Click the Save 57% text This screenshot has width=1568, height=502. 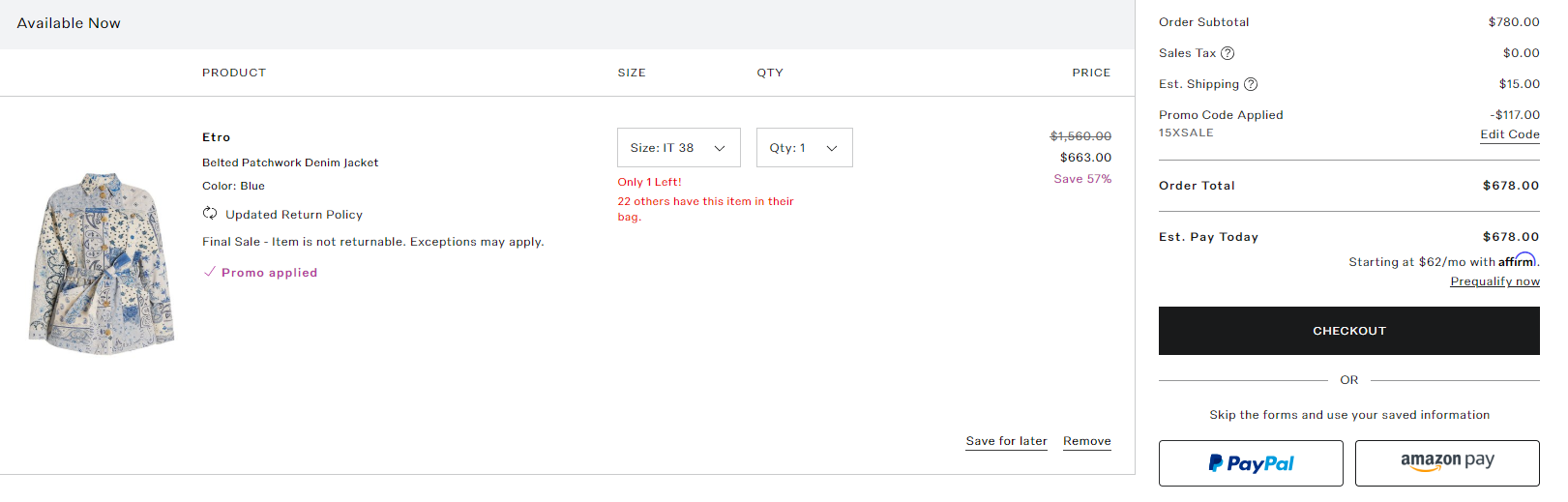pyautogui.click(x=1082, y=179)
